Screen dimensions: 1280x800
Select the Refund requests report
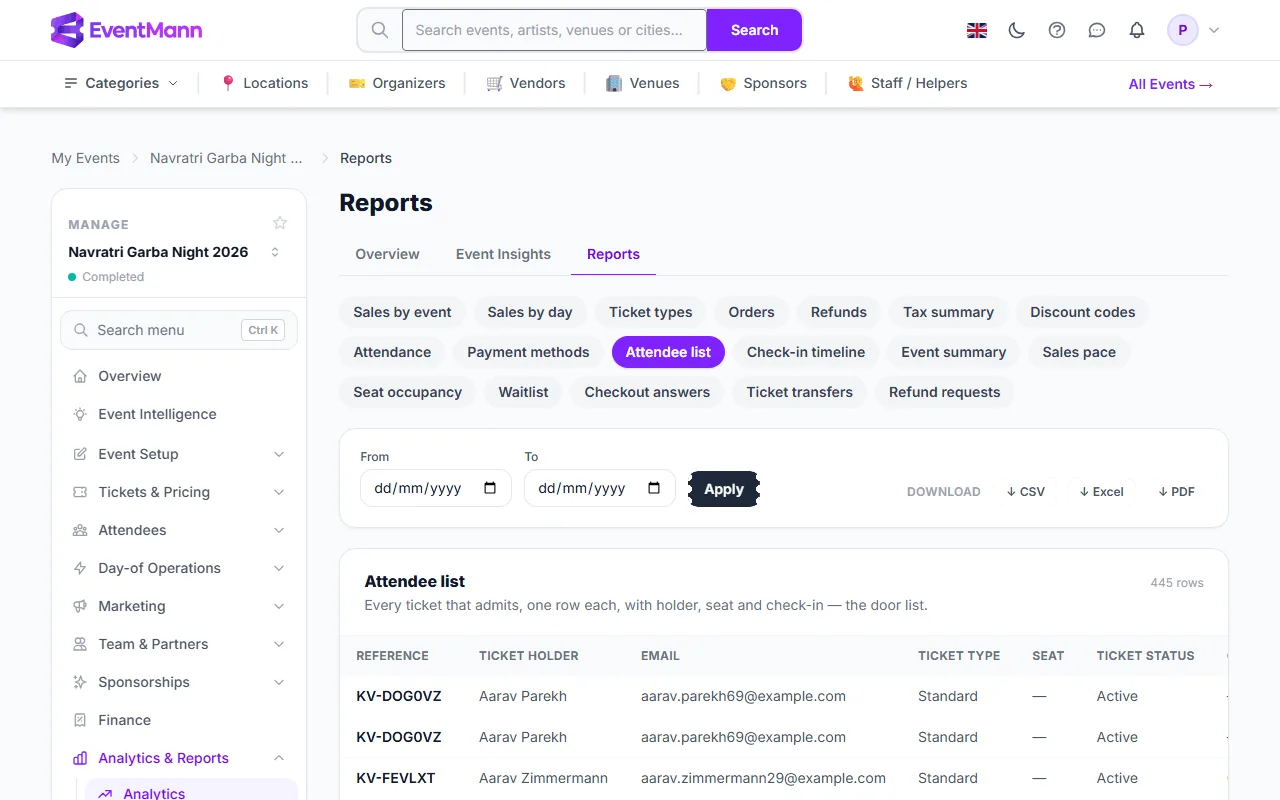coord(944,392)
